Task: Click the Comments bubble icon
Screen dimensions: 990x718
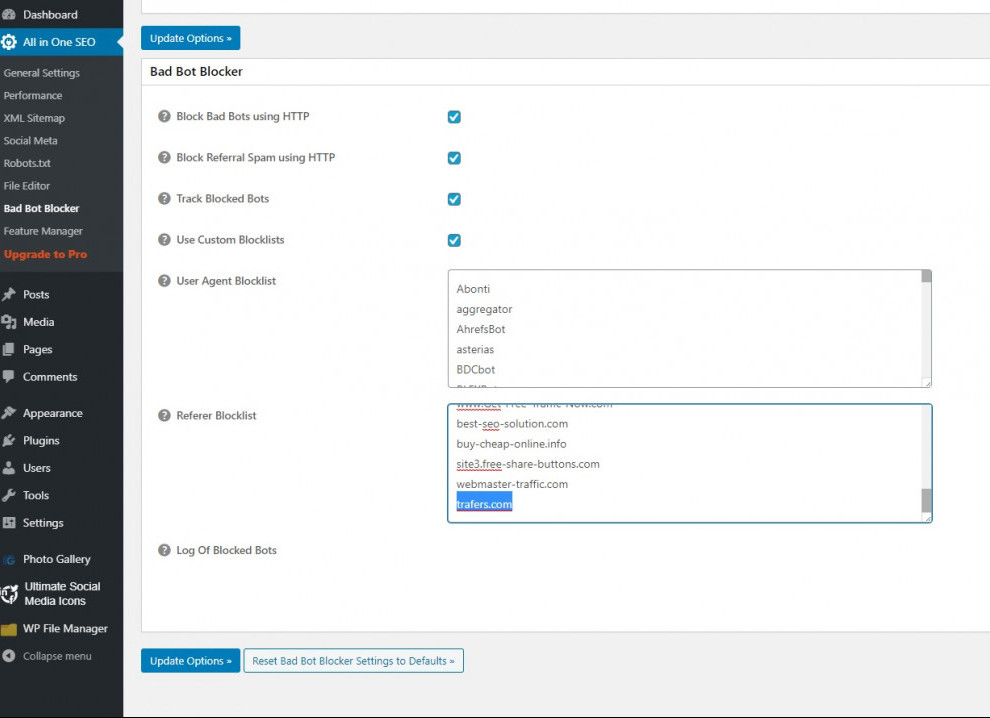Action: [x=9, y=376]
